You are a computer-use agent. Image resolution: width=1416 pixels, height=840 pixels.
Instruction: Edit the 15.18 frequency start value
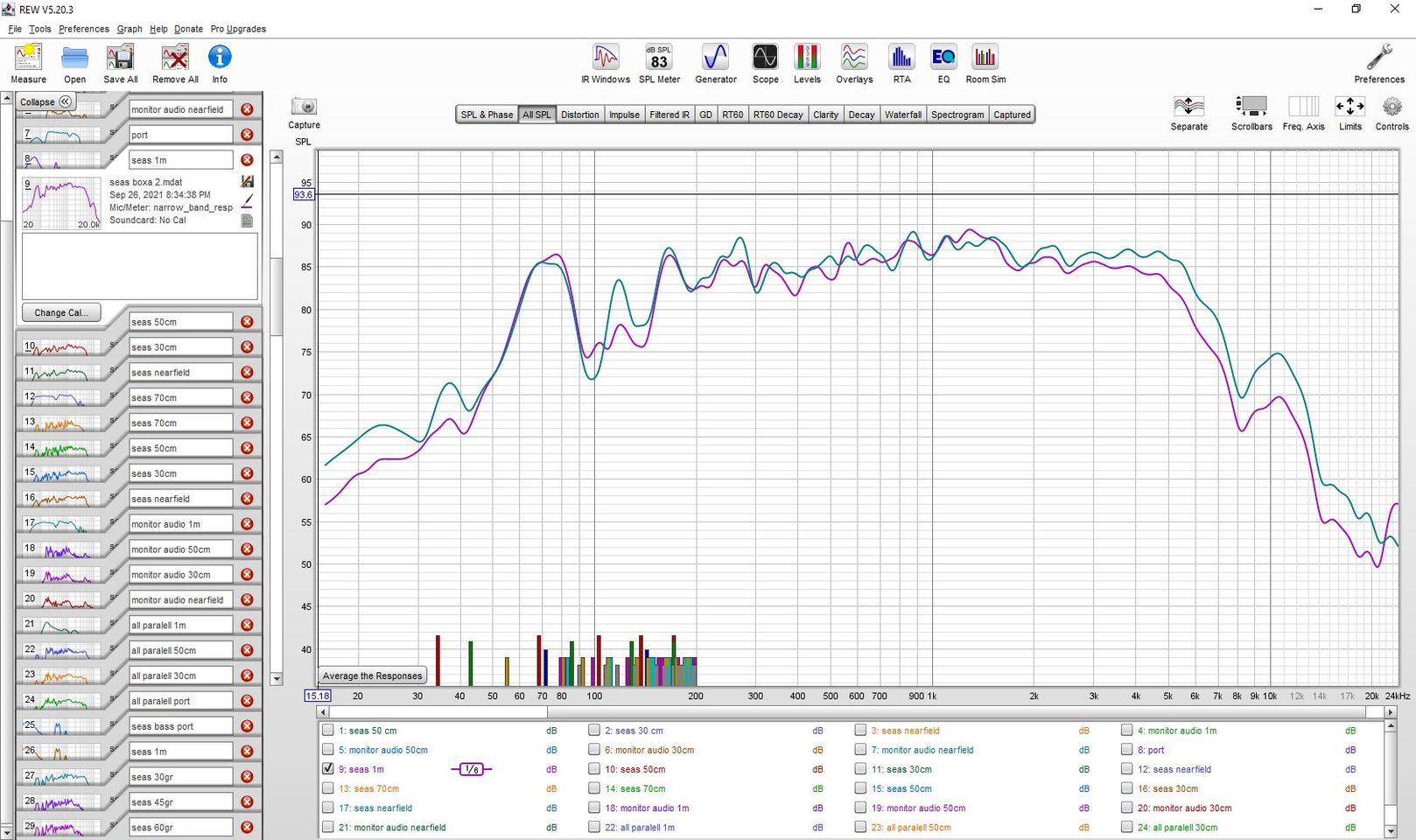pyautogui.click(x=317, y=696)
